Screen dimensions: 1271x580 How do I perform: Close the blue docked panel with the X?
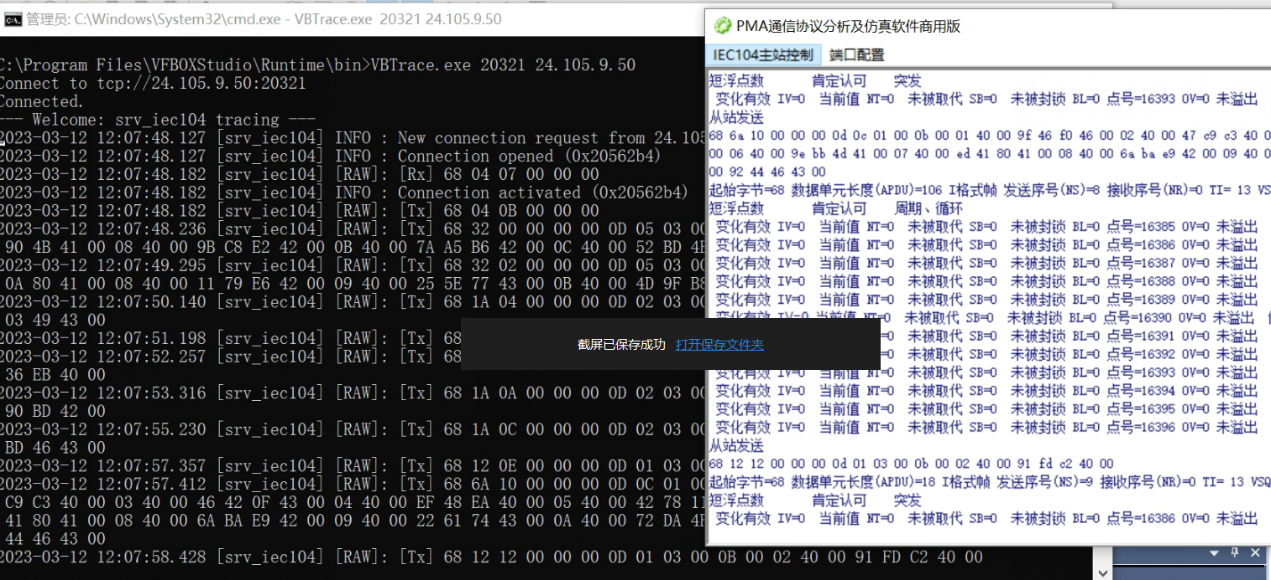coord(1254,553)
